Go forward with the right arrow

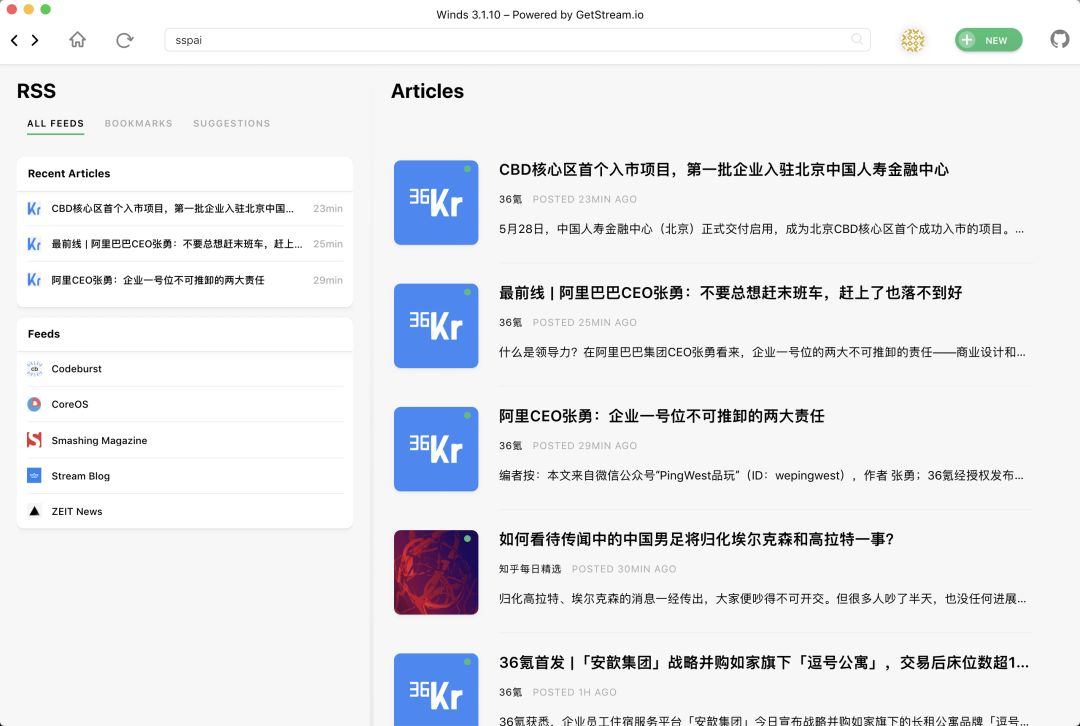pos(35,40)
